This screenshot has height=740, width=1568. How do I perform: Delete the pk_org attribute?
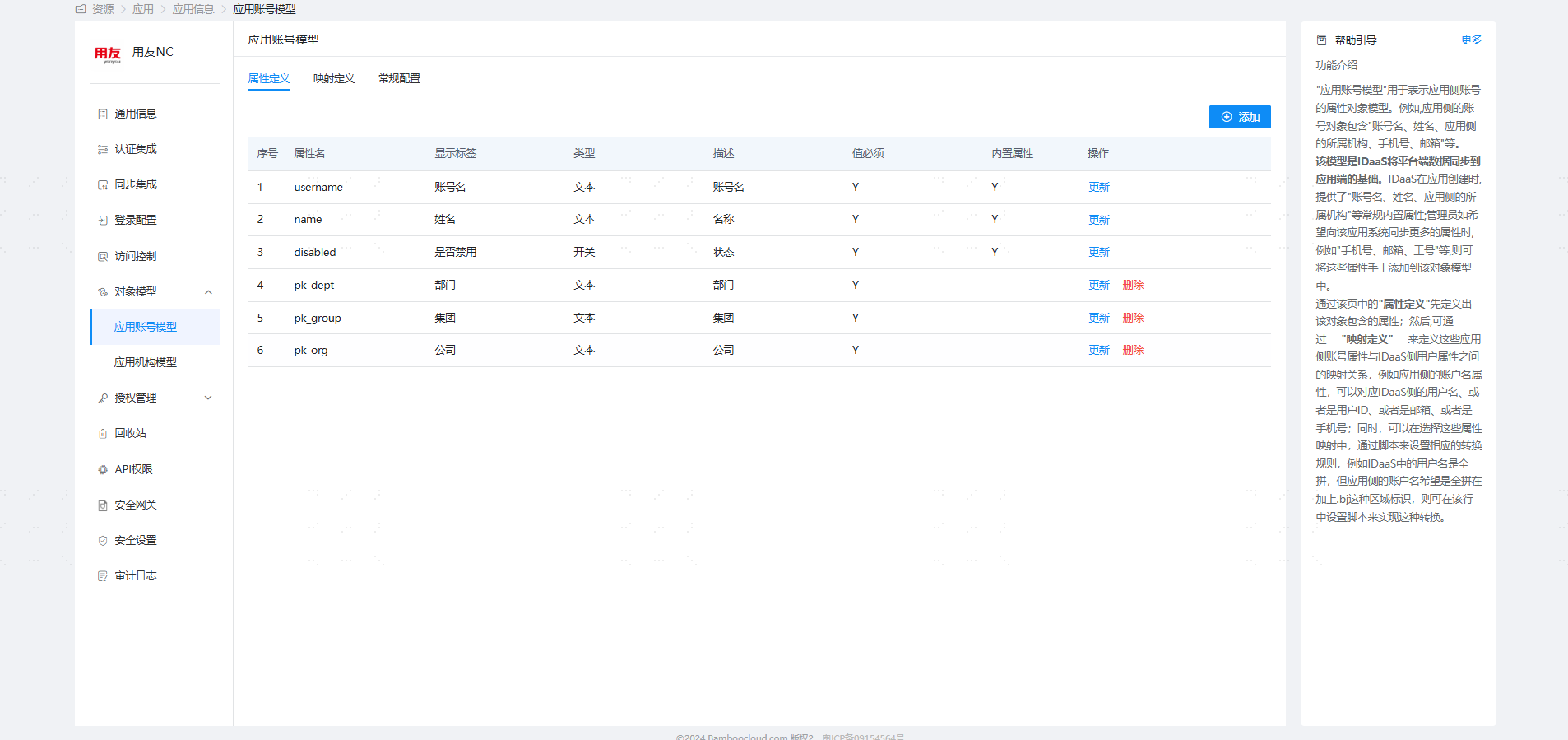1133,351
